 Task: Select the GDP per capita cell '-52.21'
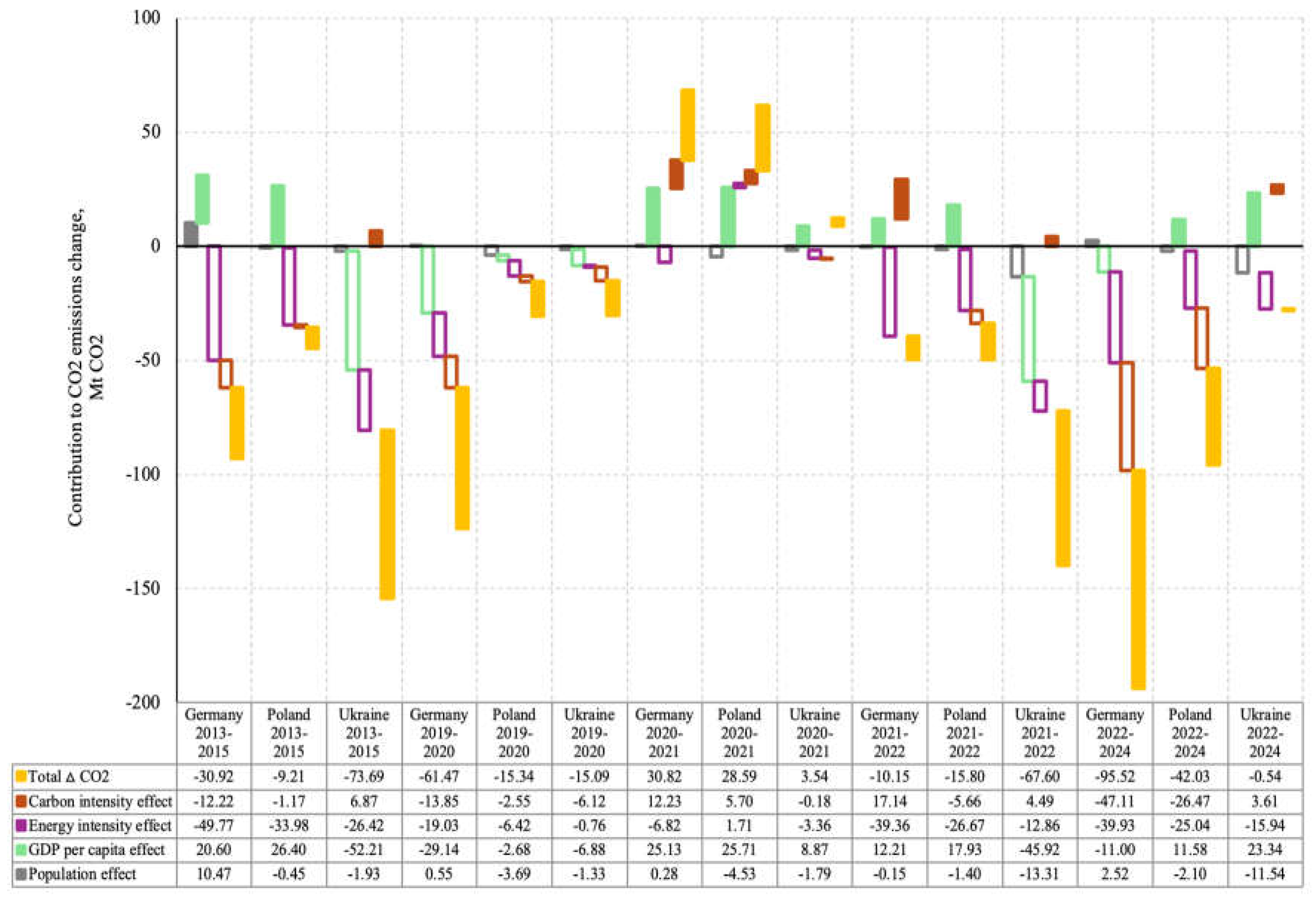click(363, 850)
